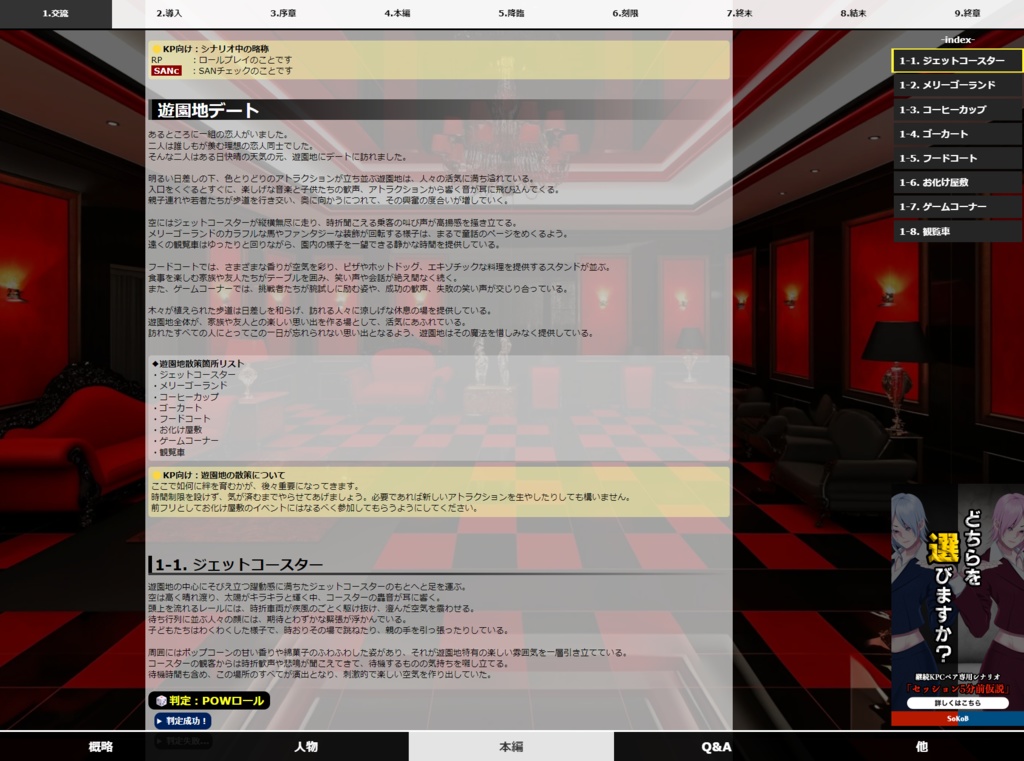Viewport: 1024px width, 761px height.
Task: Go to the 8.結末 chapter tab
Action: pos(853,14)
